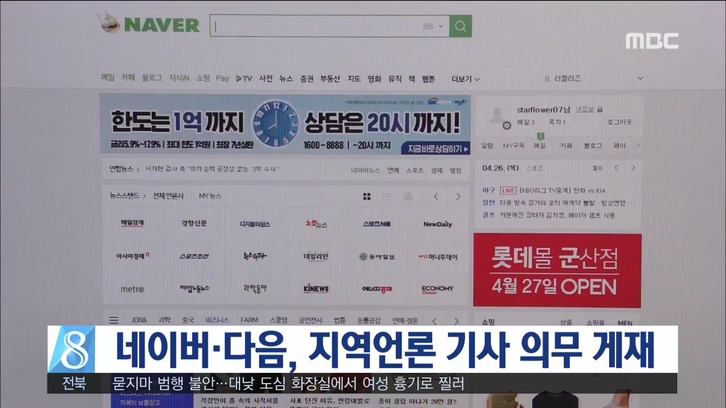Open the Pay menu link
The height and width of the screenshot is (408, 726).
pos(222,78)
